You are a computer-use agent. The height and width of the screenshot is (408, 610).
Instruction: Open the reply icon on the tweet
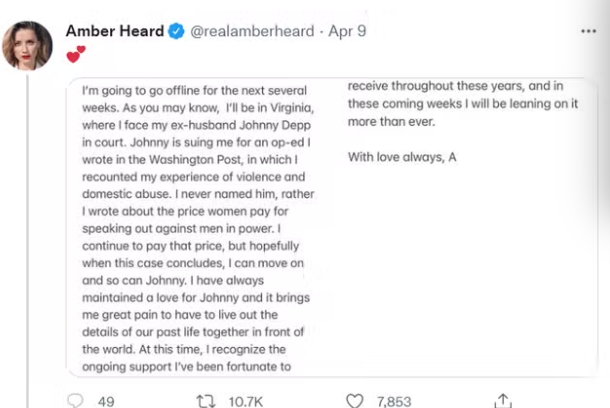click(x=75, y=400)
